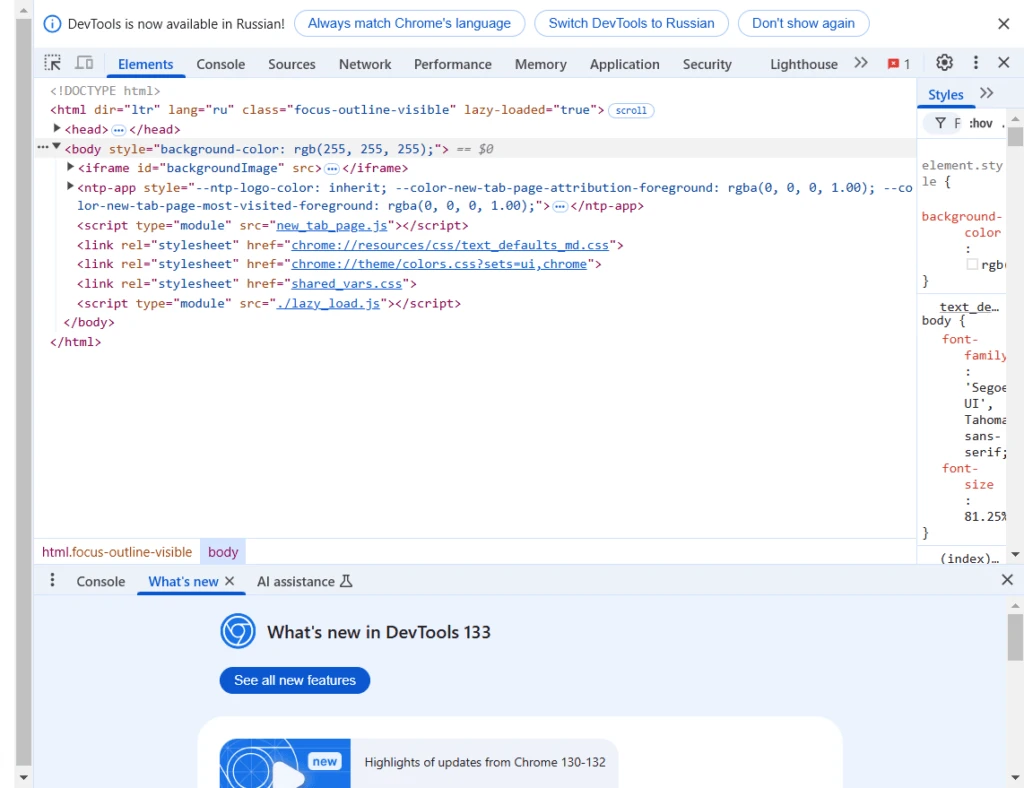Screen dimensions: 1024x788
Task: Open the colors.css theme stylesheet link
Action: point(439,264)
